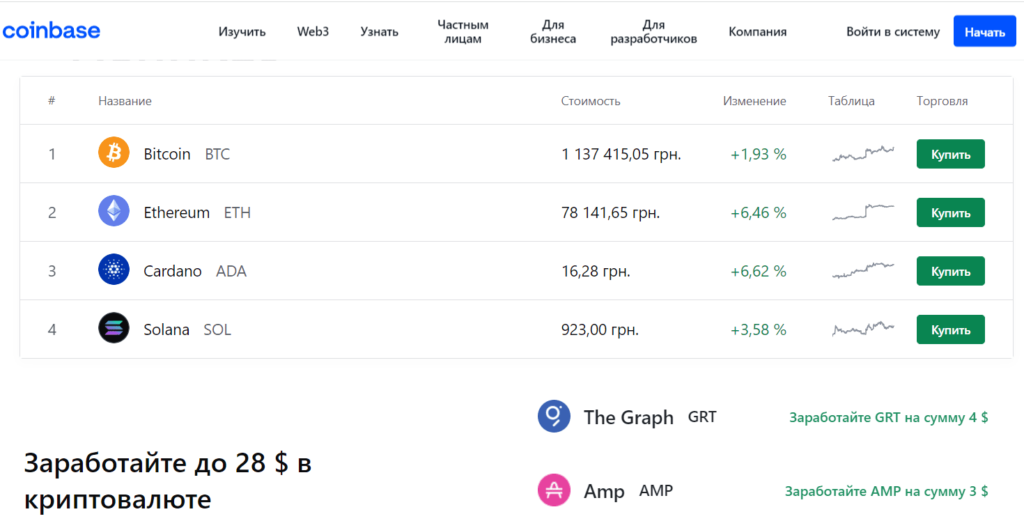Click the Bitcoin coin icon
This screenshot has width=1024, height=521.
point(114,153)
